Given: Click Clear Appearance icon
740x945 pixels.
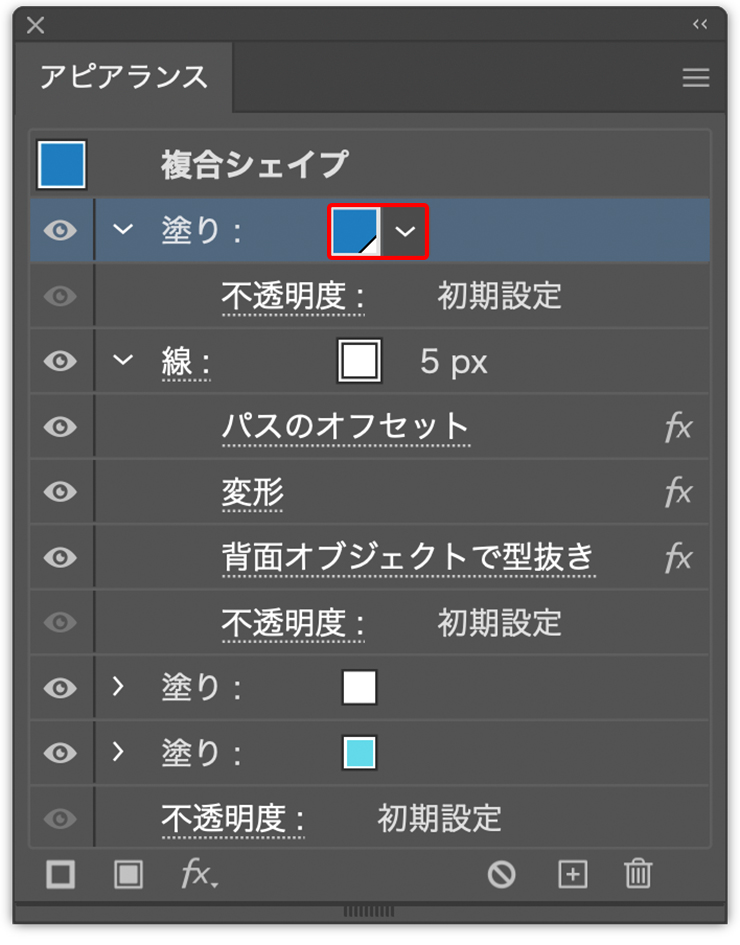Looking at the screenshot, I should click(501, 875).
